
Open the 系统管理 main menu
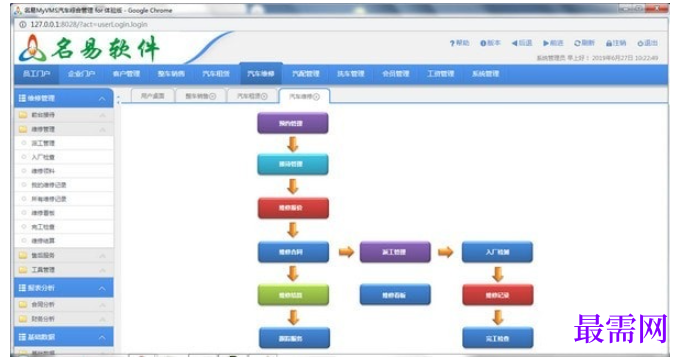[486, 74]
